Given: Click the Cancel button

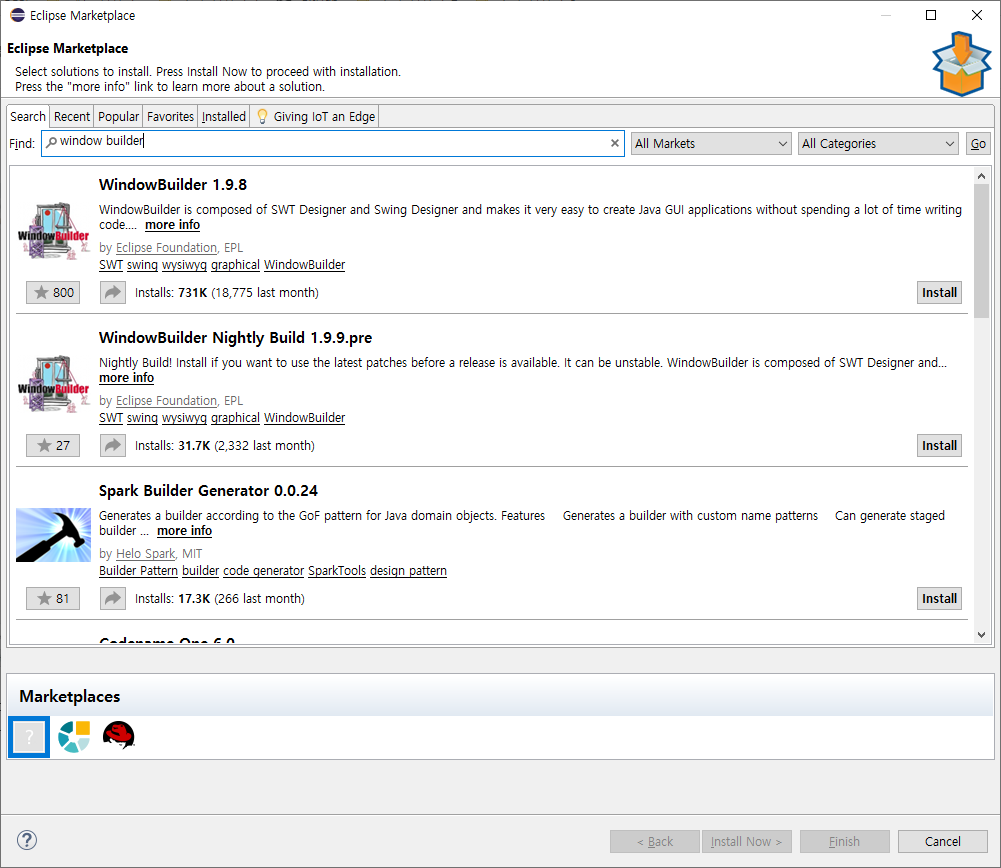Looking at the screenshot, I should coord(942,841).
